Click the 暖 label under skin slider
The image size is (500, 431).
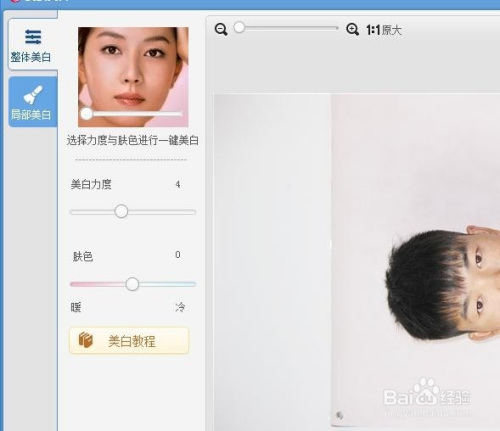point(76,307)
